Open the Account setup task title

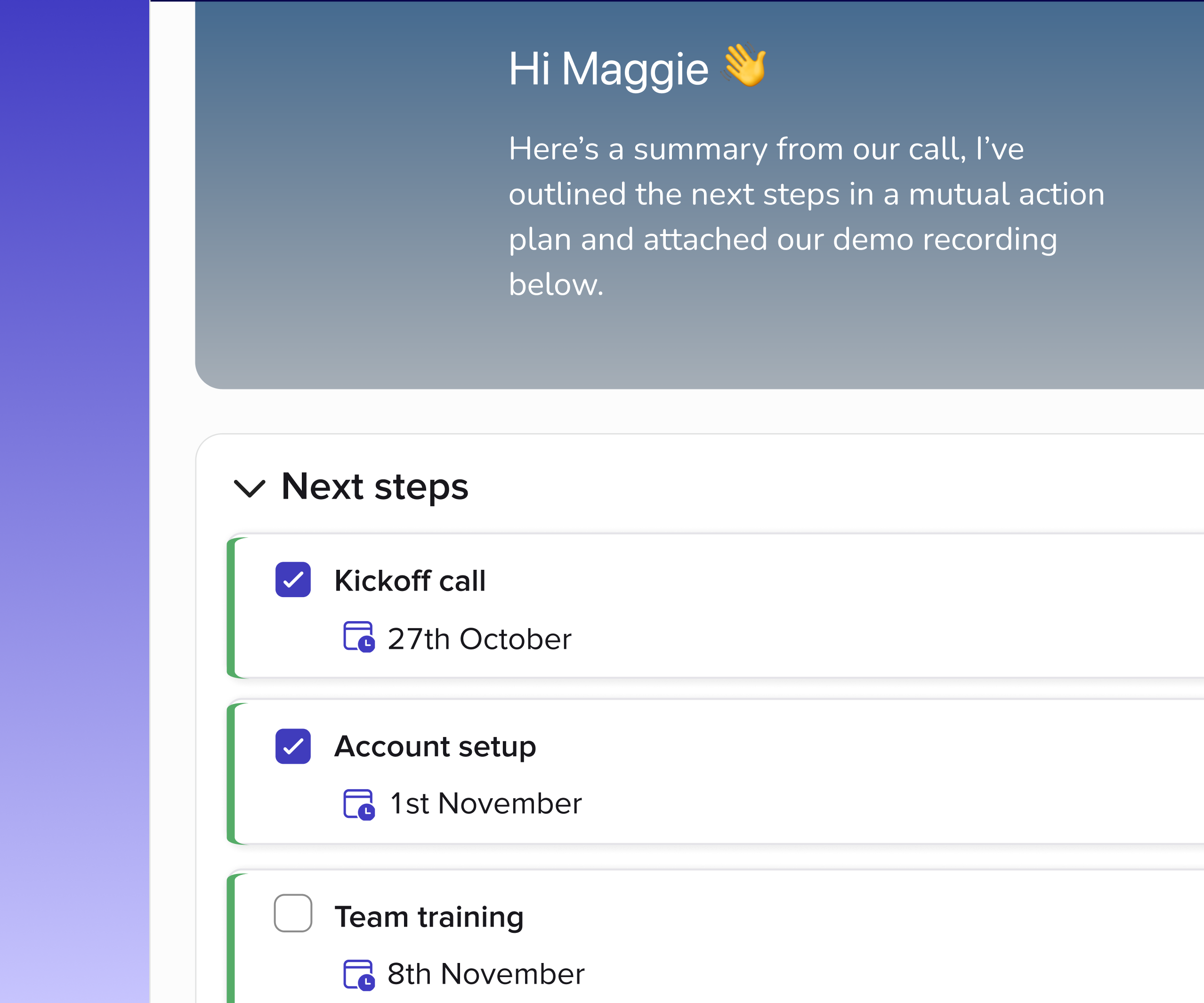(x=435, y=747)
